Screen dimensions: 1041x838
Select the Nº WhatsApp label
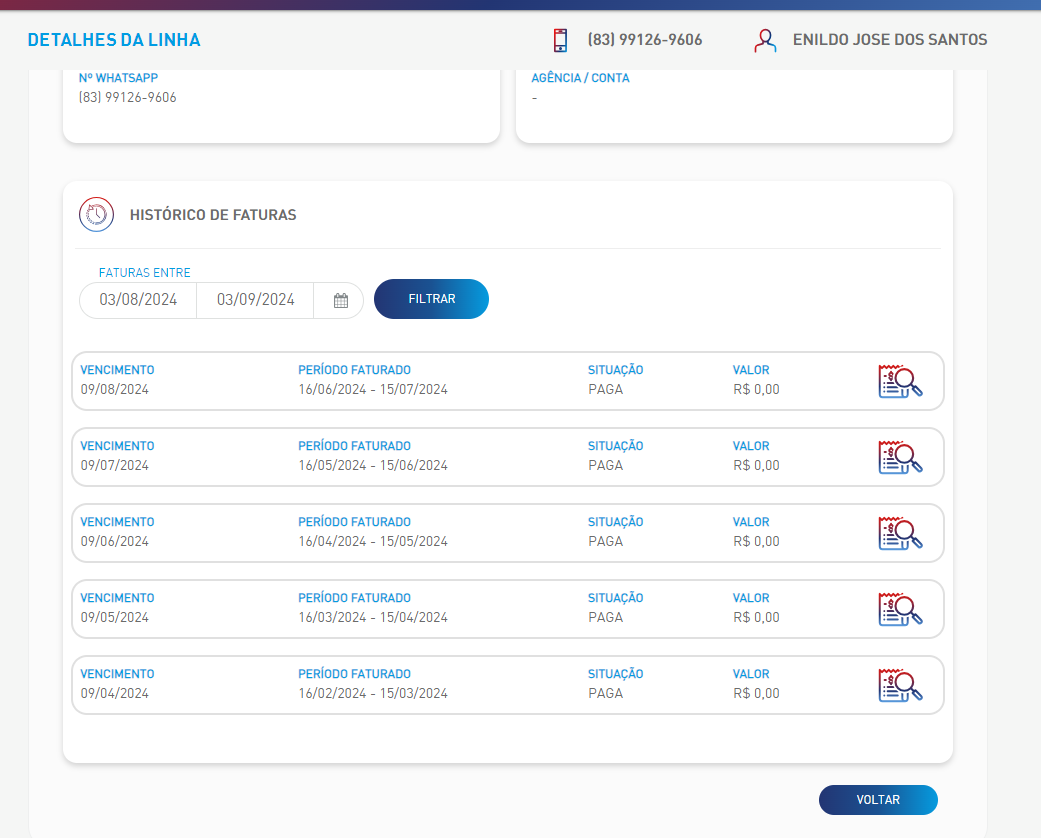118,78
